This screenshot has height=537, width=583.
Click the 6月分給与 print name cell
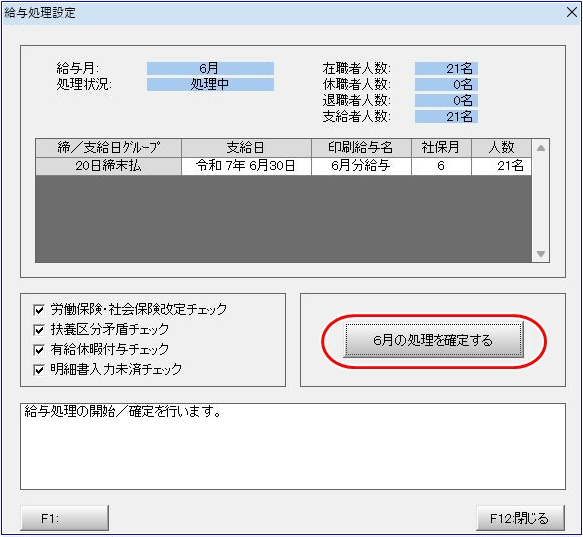(361, 166)
